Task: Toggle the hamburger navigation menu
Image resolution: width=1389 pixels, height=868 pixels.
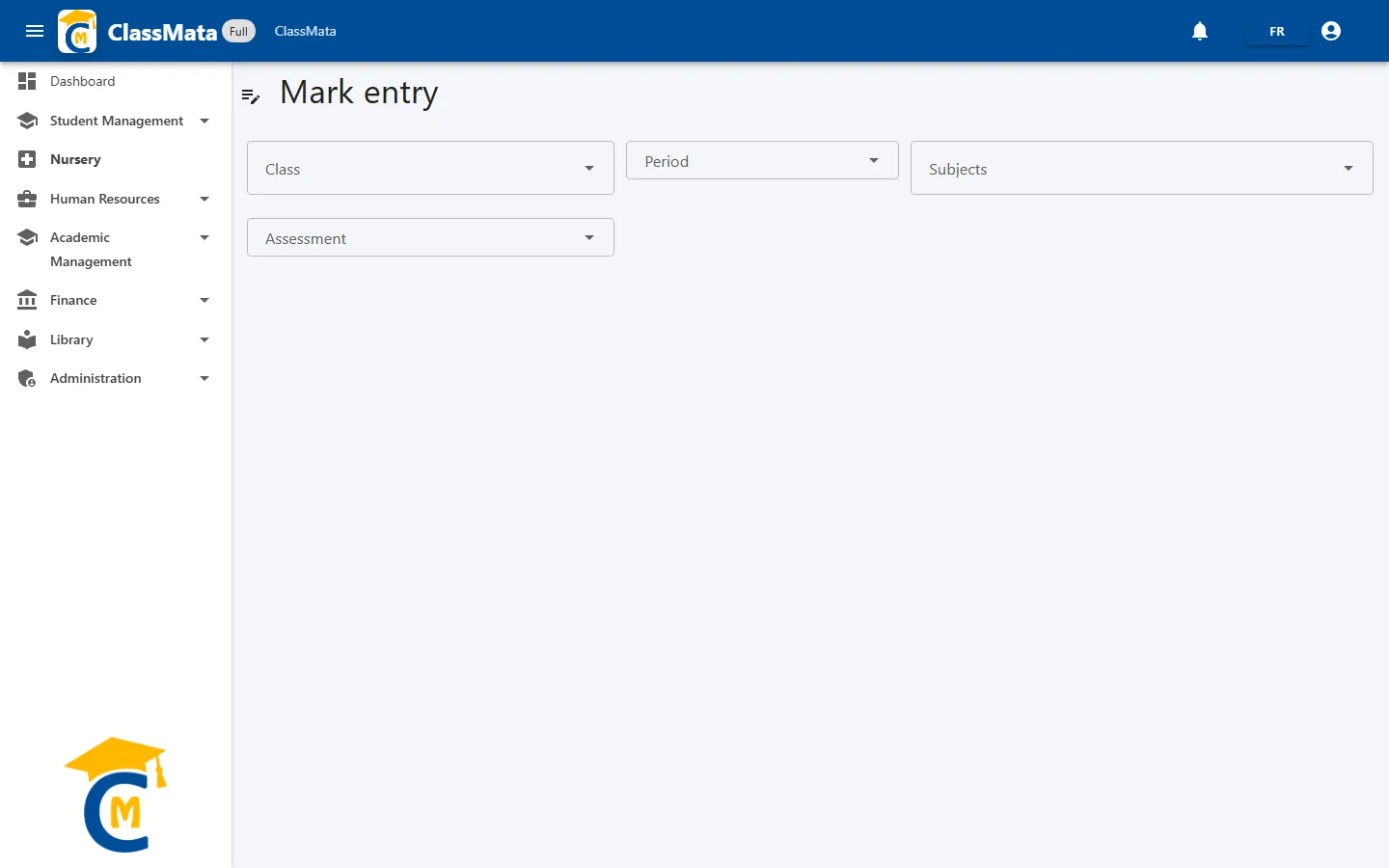Action: [35, 31]
